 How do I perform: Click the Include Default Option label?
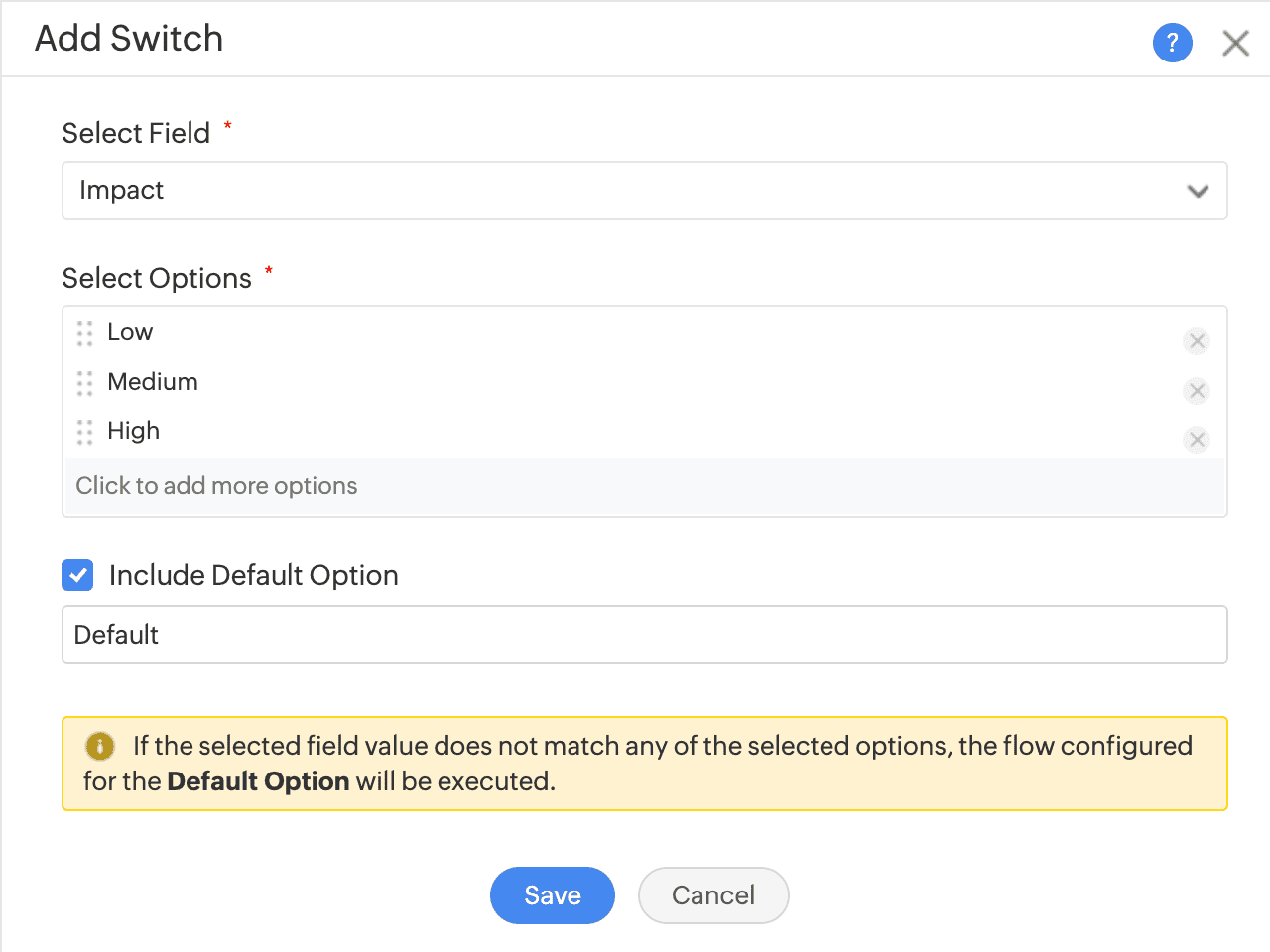click(x=254, y=575)
